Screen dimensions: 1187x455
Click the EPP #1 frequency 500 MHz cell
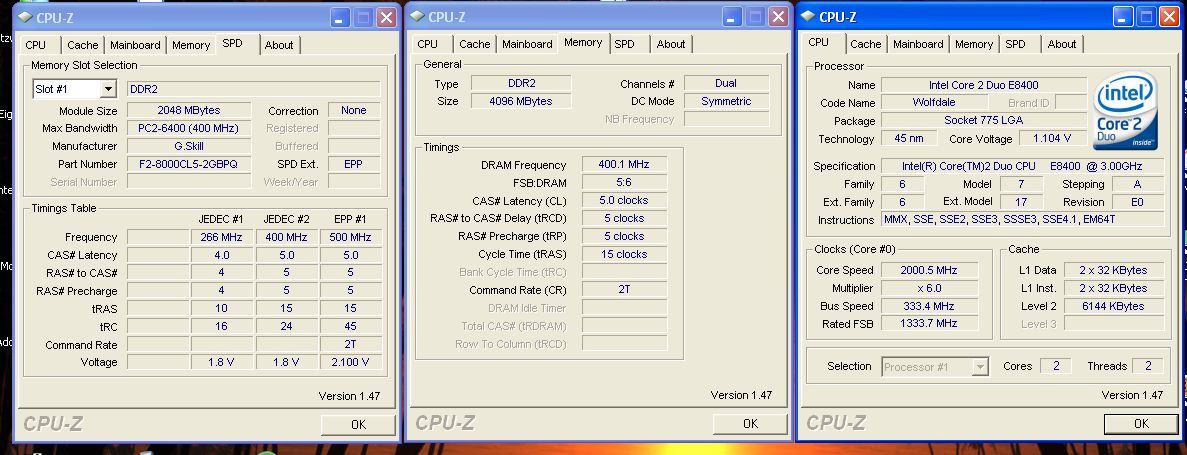(x=350, y=237)
